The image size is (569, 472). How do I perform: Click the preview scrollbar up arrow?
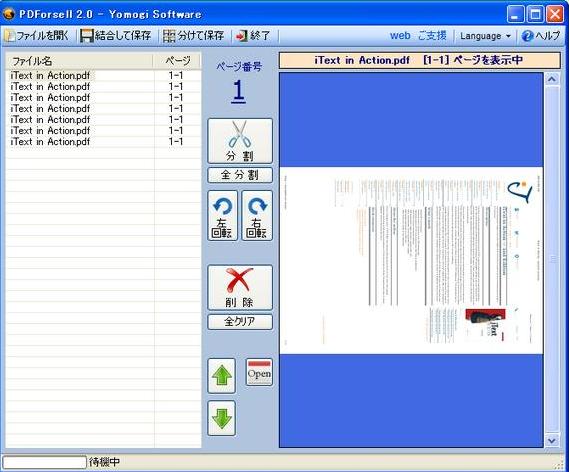tap(552, 79)
